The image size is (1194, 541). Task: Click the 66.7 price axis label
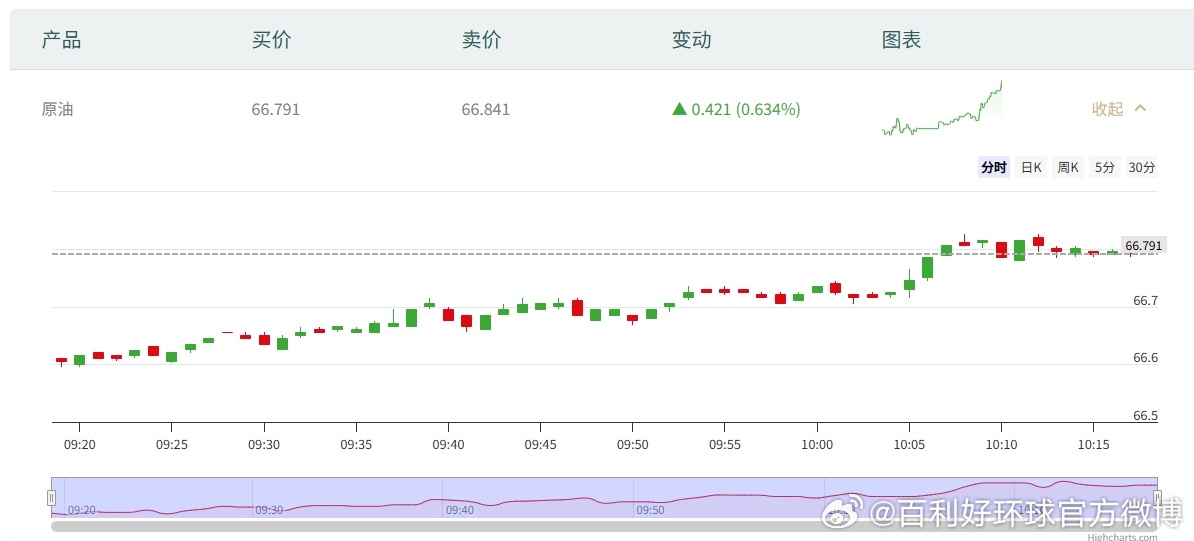[1145, 301]
